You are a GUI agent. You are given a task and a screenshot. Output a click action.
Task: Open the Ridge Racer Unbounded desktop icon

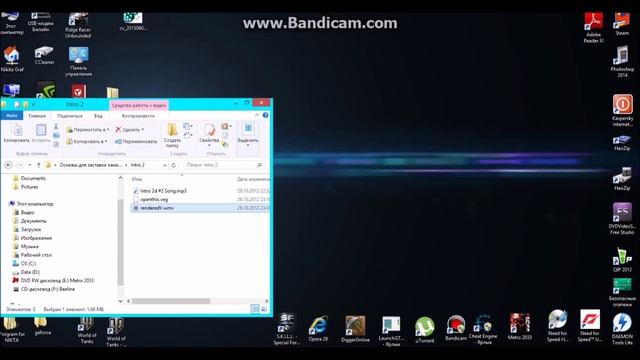(x=78, y=25)
